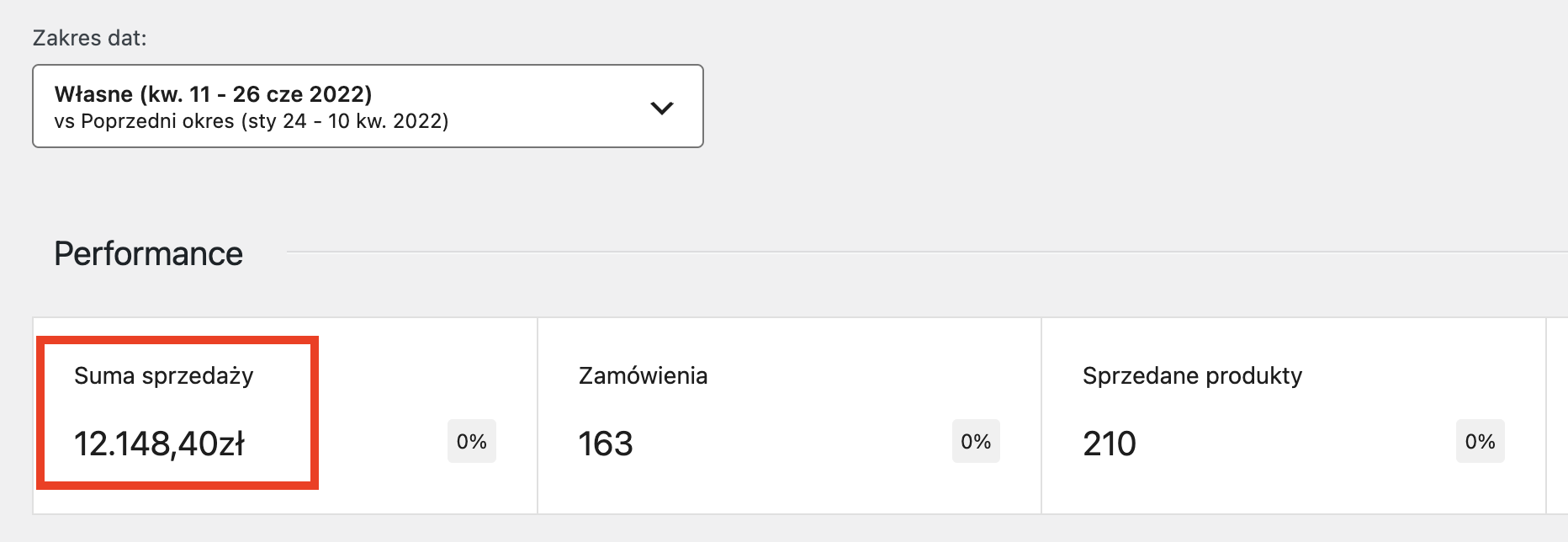Image resolution: width=1568 pixels, height=542 pixels.
Task: Click the 210 products sold value
Action: point(1110,444)
